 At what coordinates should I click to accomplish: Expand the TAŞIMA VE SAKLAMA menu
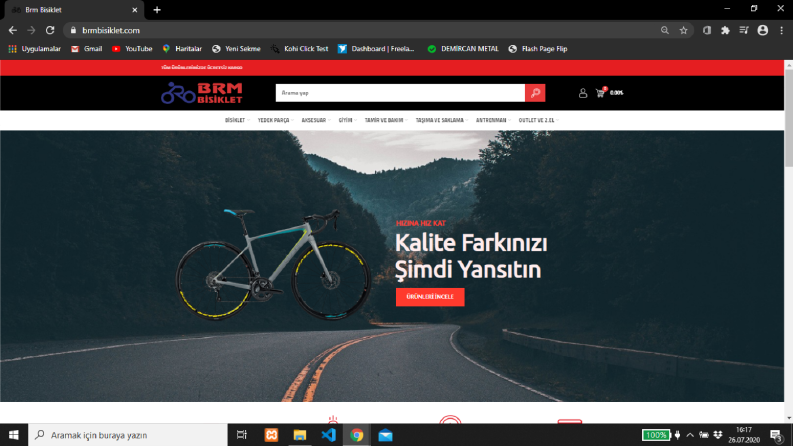[442, 120]
